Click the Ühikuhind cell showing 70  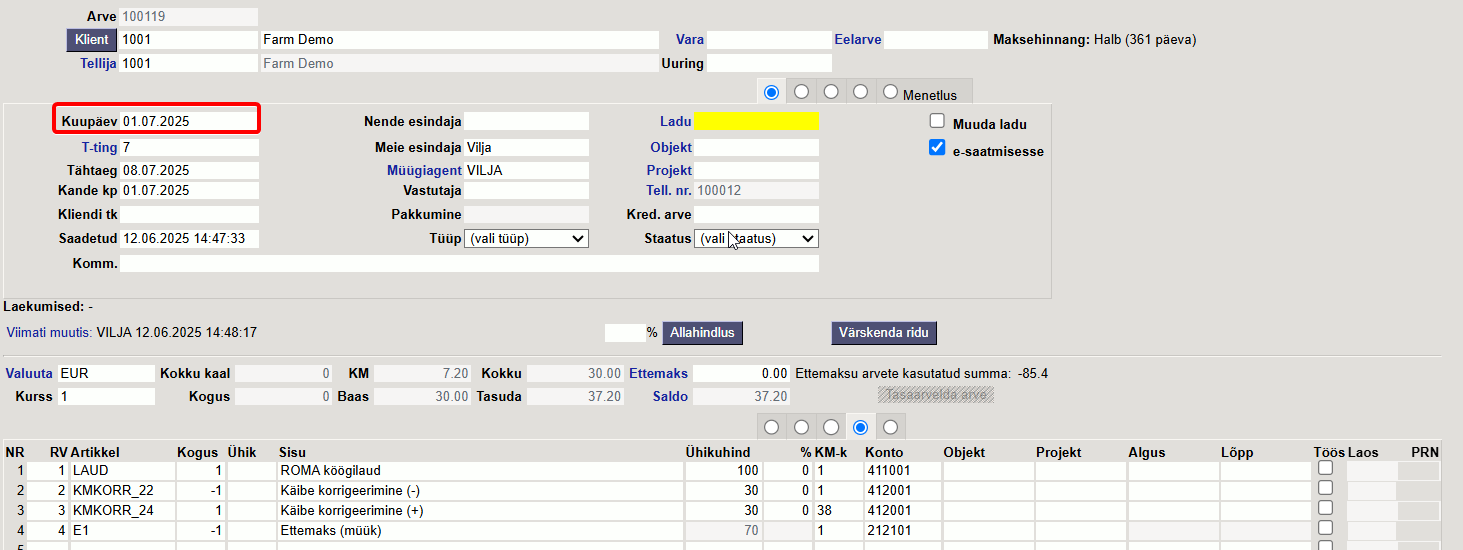click(x=724, y=530)
